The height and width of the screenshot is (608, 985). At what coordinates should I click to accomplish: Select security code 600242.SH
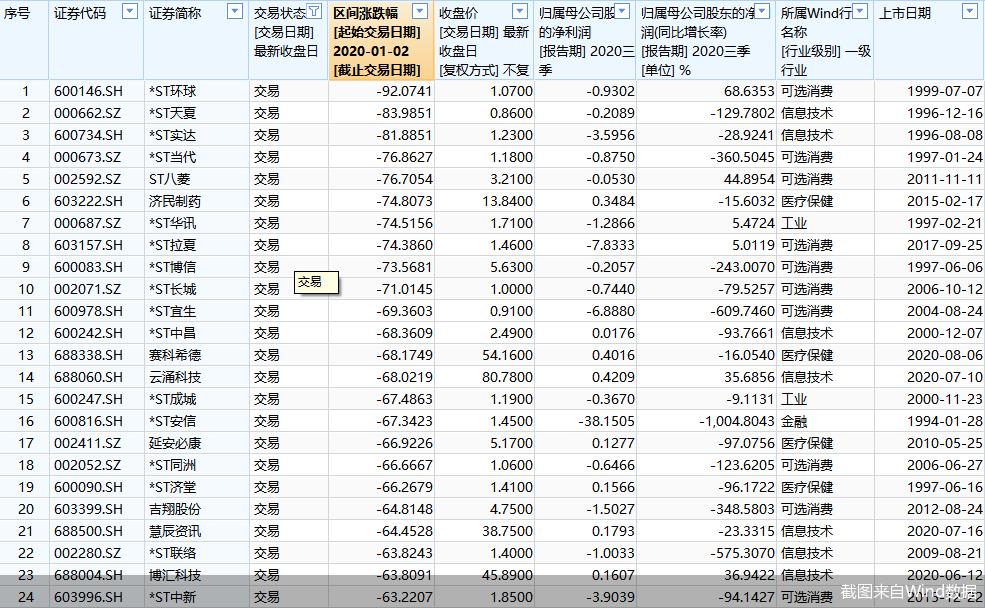[x=89, y=333]
